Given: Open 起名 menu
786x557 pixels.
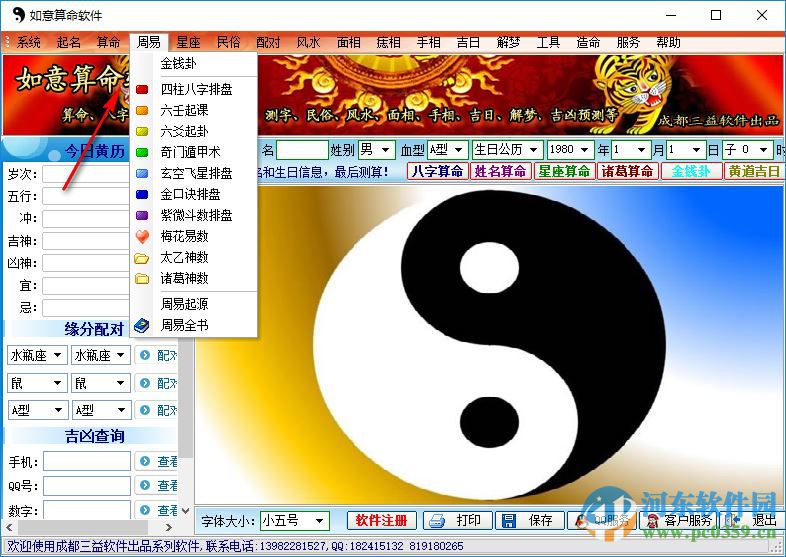Looking at the screenshot, I should click(69, 42).
